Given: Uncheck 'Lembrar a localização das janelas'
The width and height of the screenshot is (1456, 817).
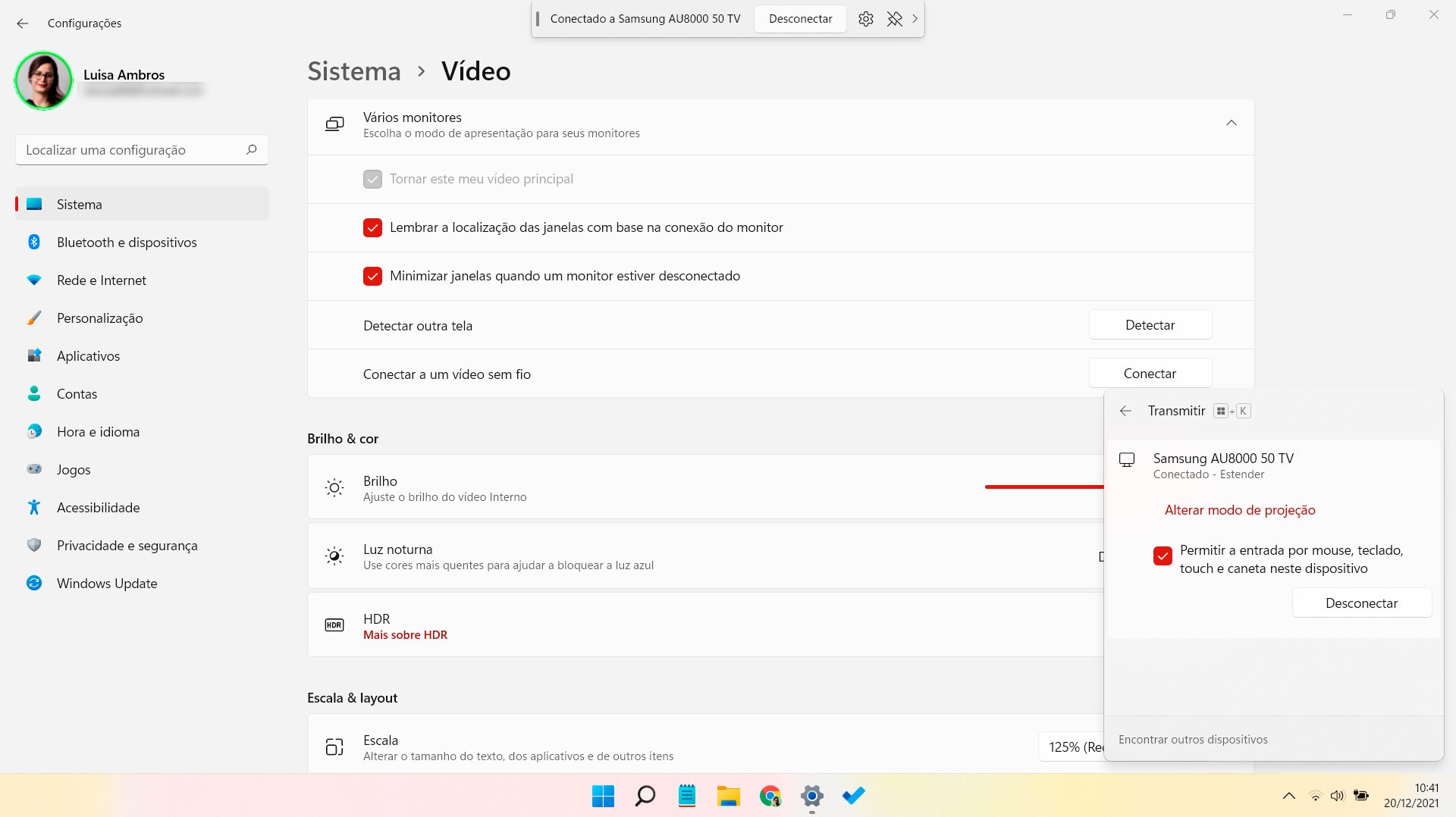Looking at the screenshot, I should (x=372, y=227).
